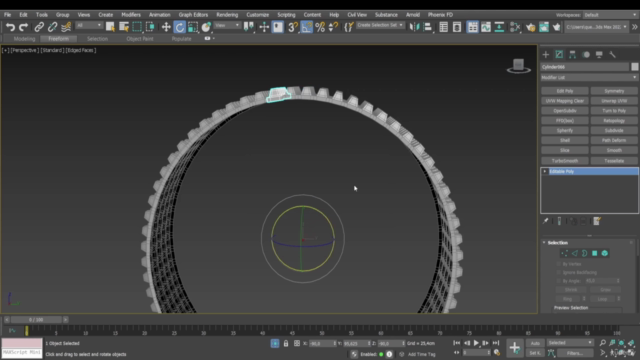
Task: Click Use Pivot Point Center icon
Action: coord(249,27)
